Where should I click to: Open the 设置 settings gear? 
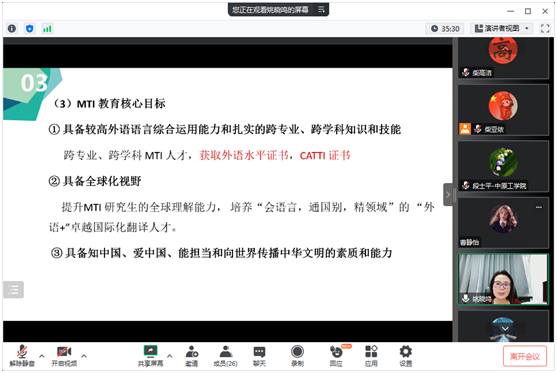[405, 356]
